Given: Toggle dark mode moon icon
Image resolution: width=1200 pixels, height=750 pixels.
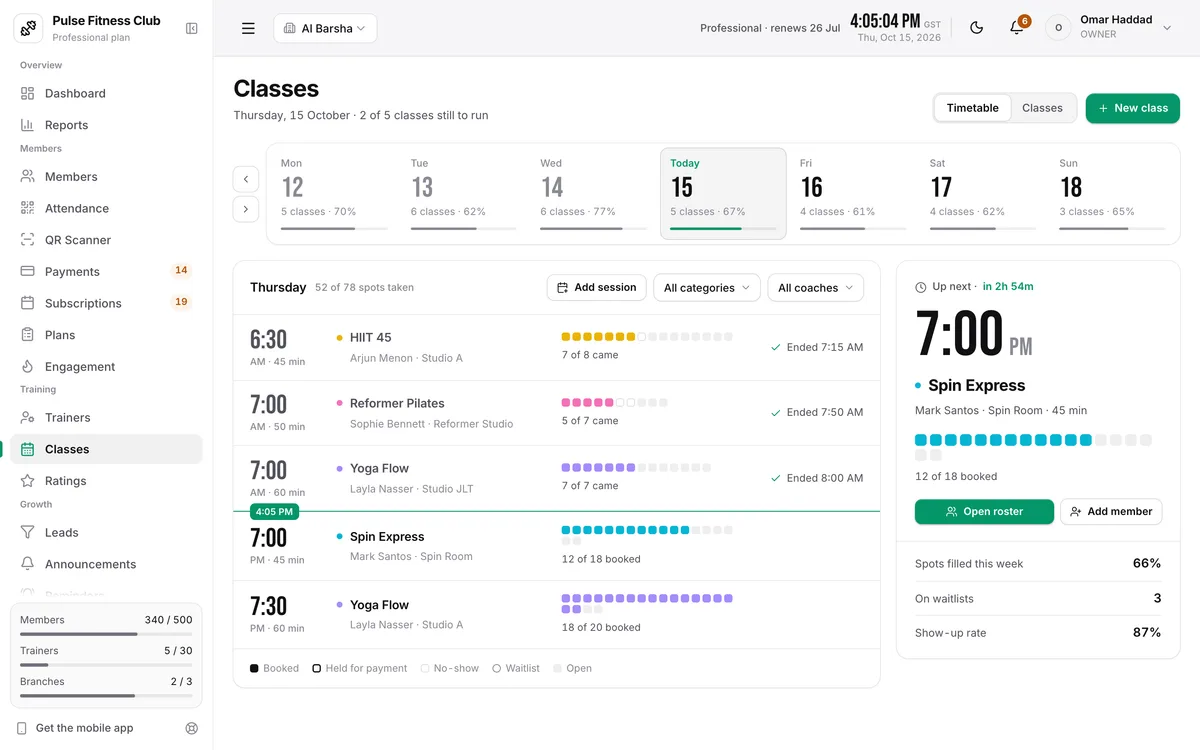Looking at the screenshot, I should tap(977, 28).
